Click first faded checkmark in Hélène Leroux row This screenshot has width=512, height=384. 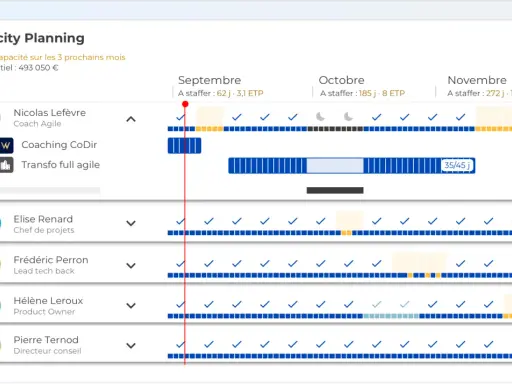click(x=377, y=304)
